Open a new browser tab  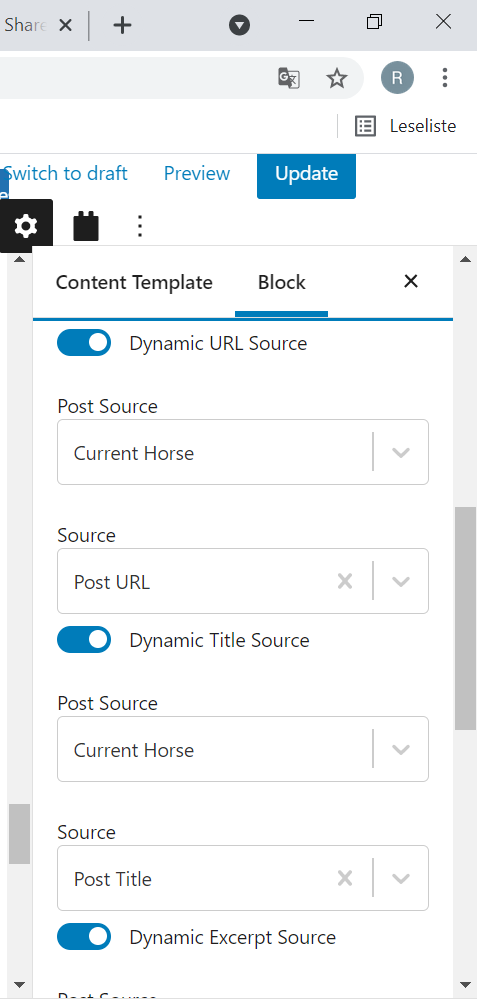122,25
